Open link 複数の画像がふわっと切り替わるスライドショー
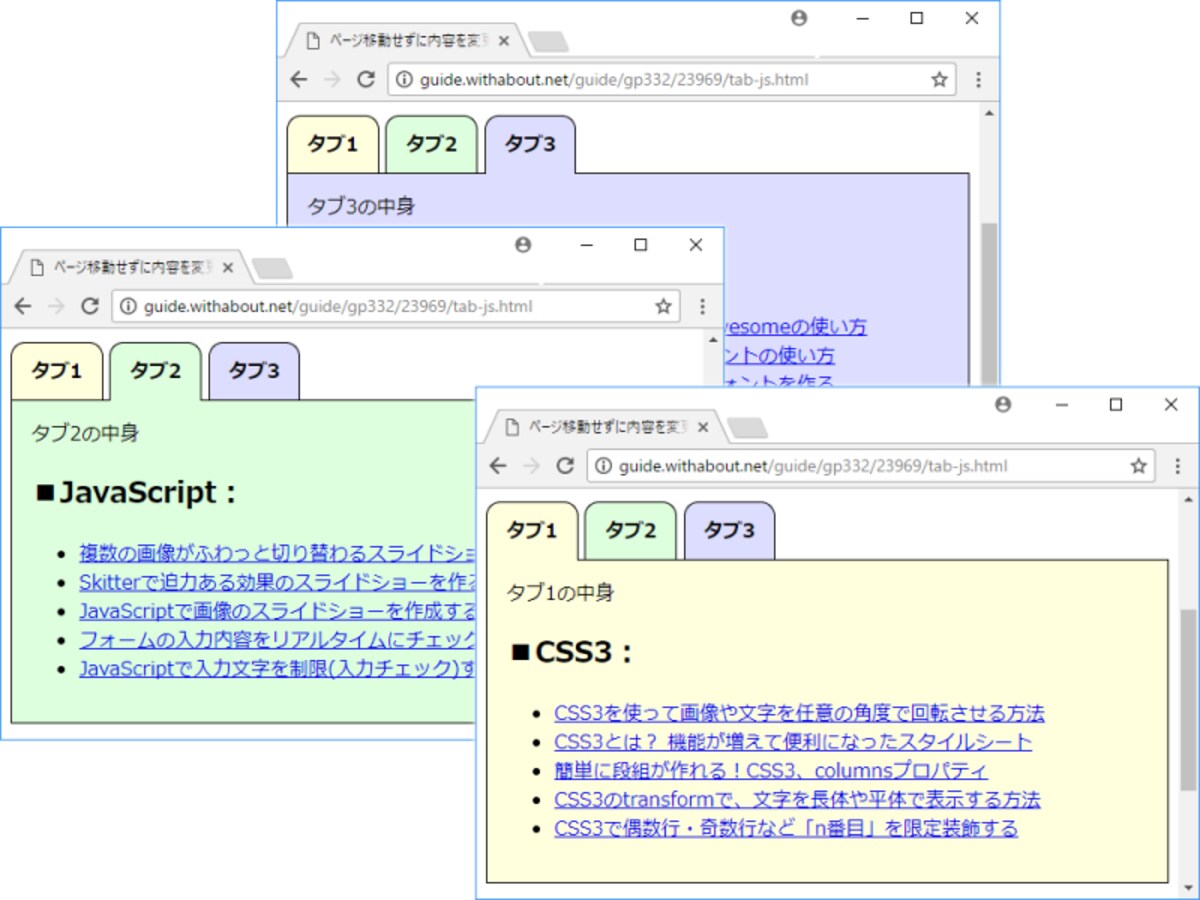Screen dimensions: 1200x900 click(278, 553)
